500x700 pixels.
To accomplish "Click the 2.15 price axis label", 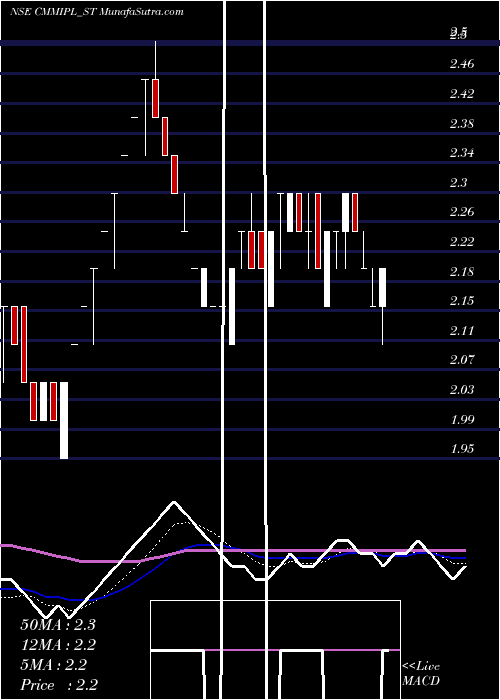I will pos(462,301).
